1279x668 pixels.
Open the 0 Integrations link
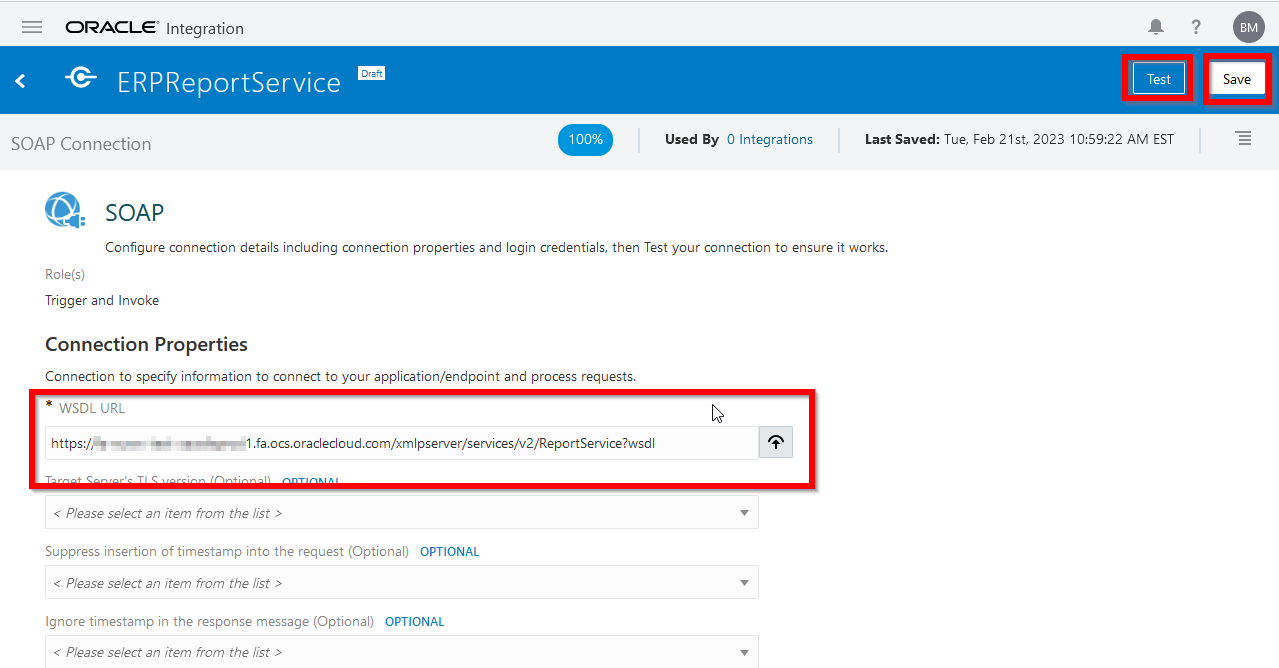(x=769, y=140)
